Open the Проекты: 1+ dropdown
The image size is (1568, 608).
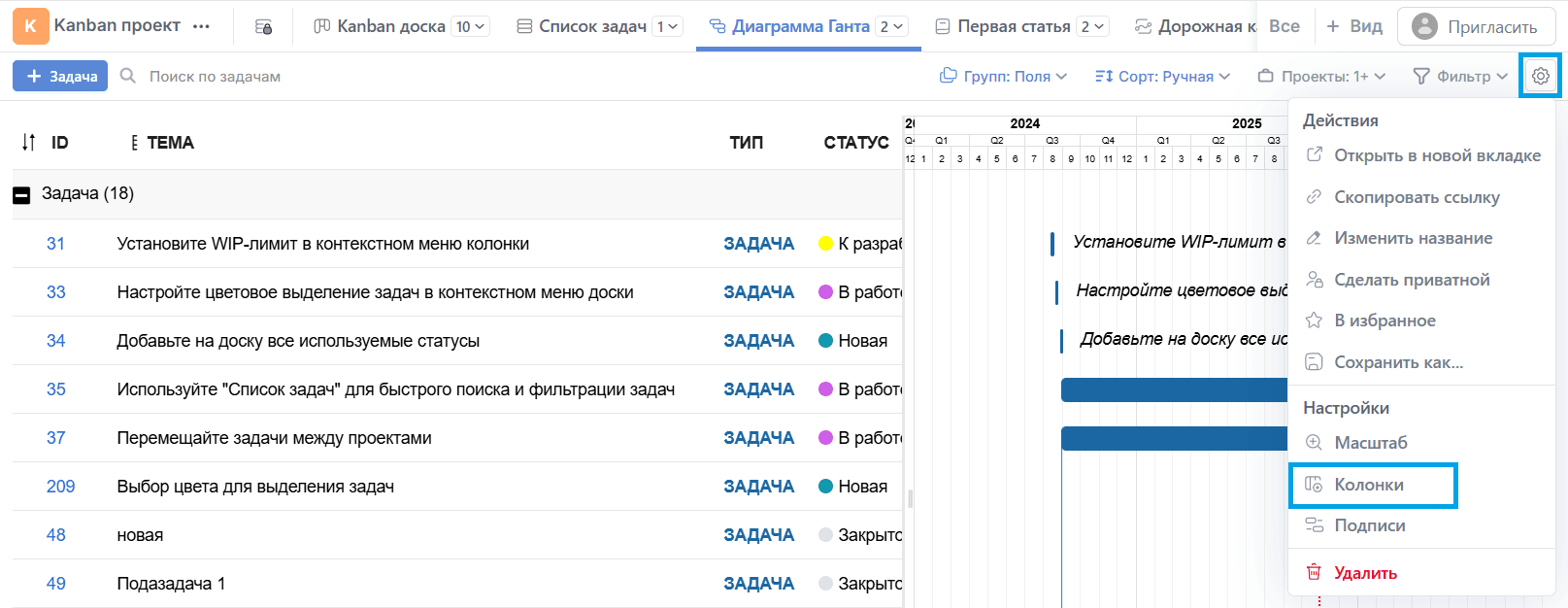click(1321, 76)
